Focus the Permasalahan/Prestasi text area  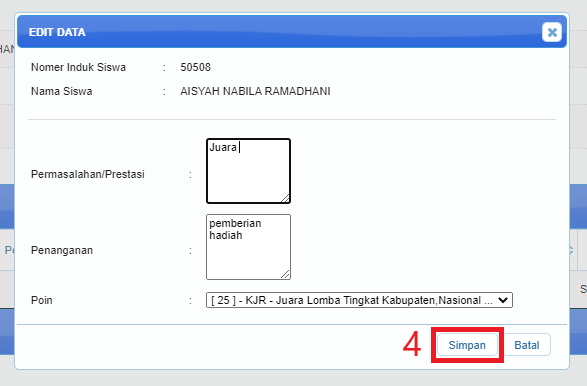[x=248, y=171]
